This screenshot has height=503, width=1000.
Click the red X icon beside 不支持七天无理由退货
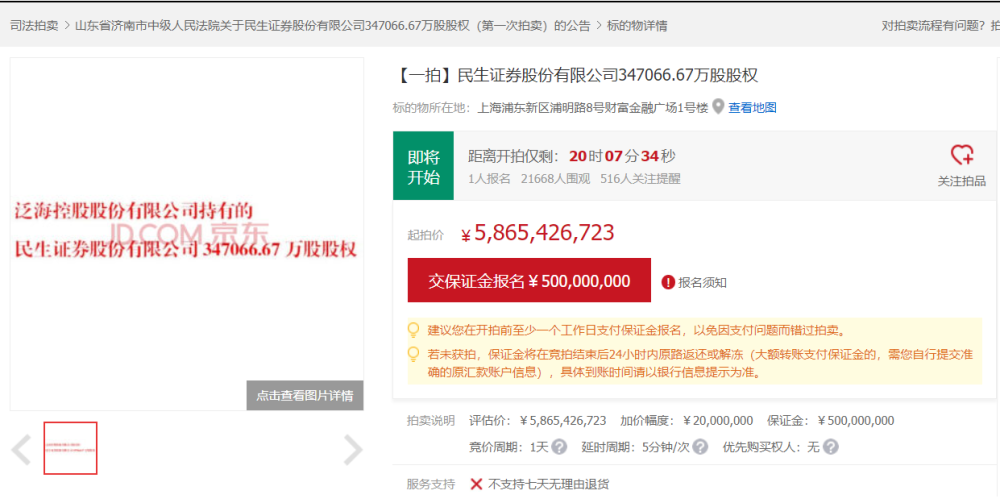coord(476,484)
